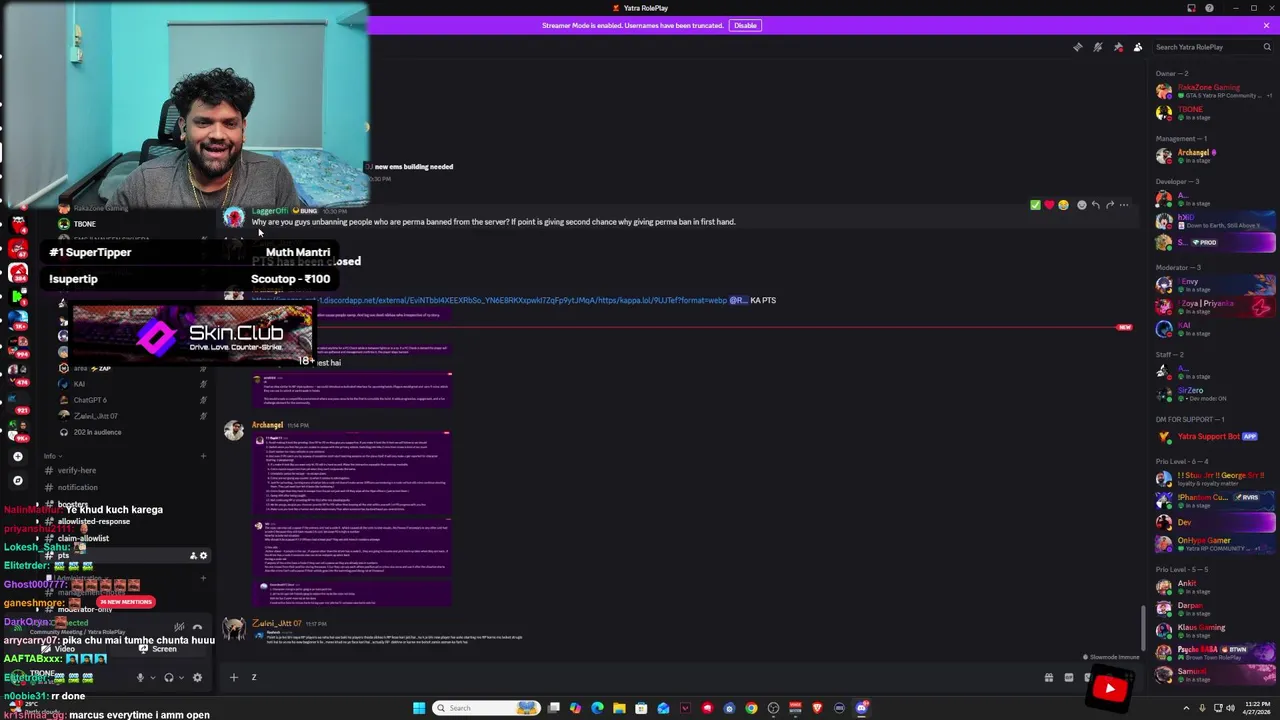
Task: Click the Add a Server plus icon
Action: tap(18, 456)
